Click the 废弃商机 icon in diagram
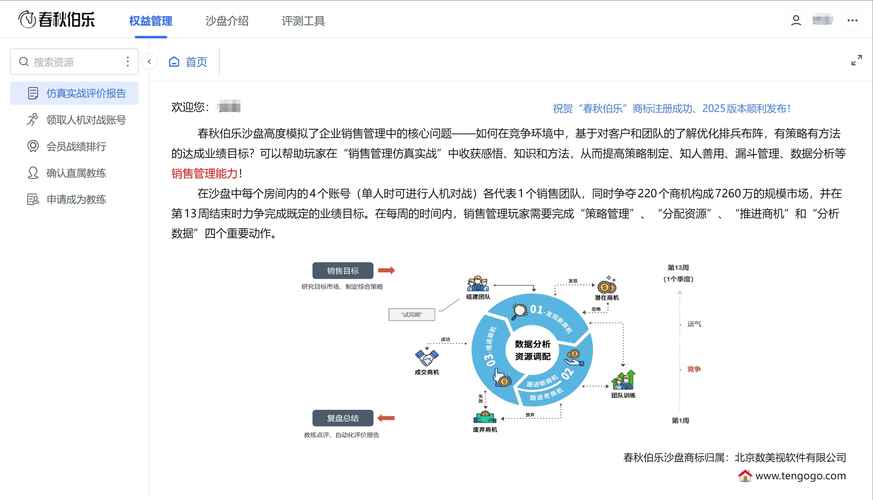This screenshot has height=500, width=873. (484, 417)
